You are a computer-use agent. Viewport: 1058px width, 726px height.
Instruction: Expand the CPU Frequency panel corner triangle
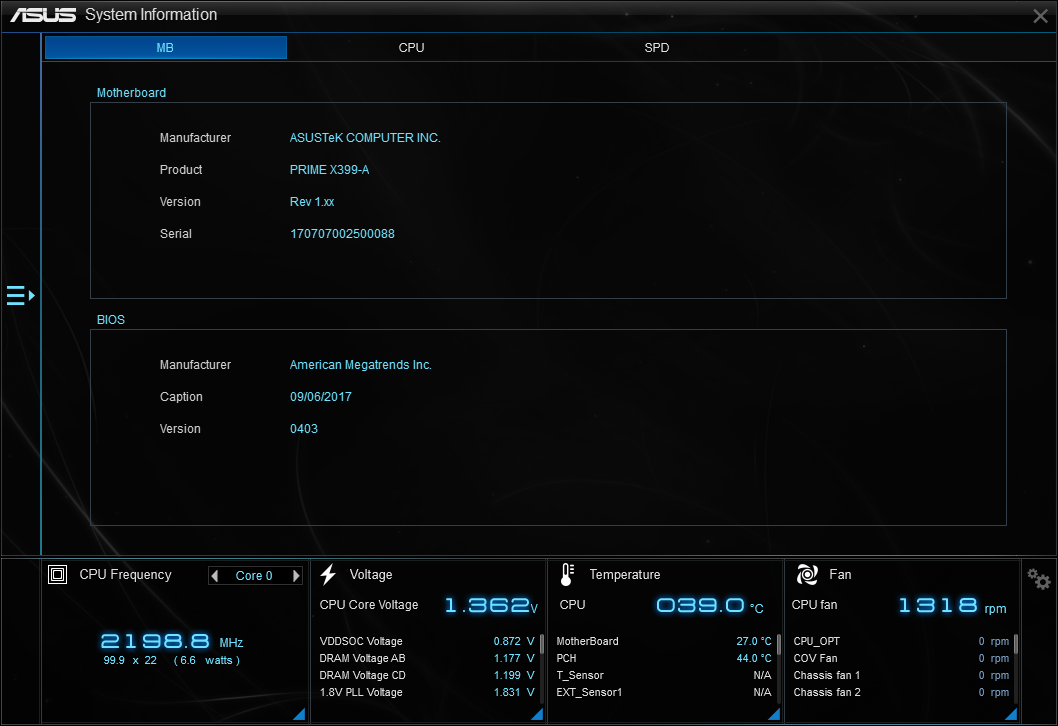(x=300, y=714)
